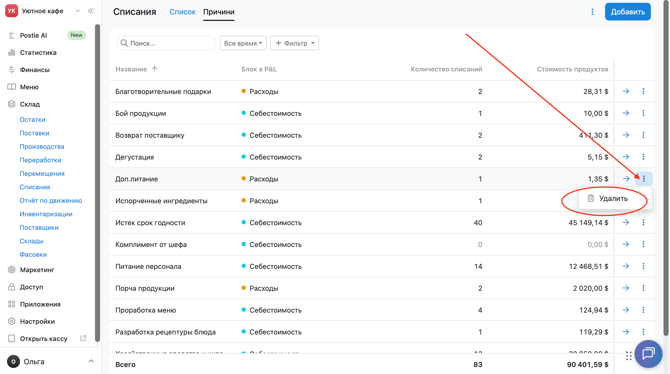Viewport: 670px width, 374px height.
Task: Click the Добавить button
Action: point(628,12)
